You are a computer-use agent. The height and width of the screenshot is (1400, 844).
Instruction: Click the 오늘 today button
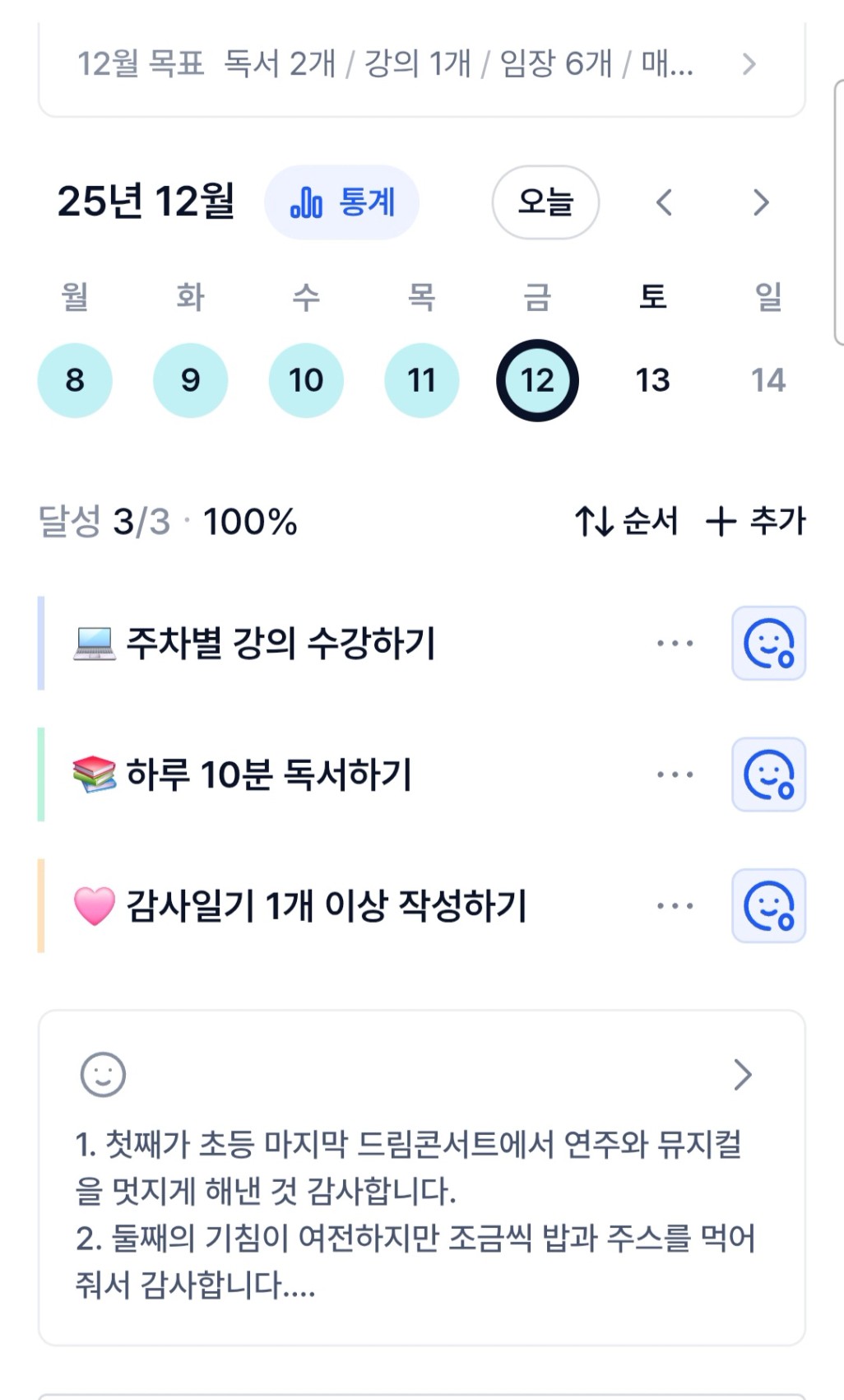(545, 202)
